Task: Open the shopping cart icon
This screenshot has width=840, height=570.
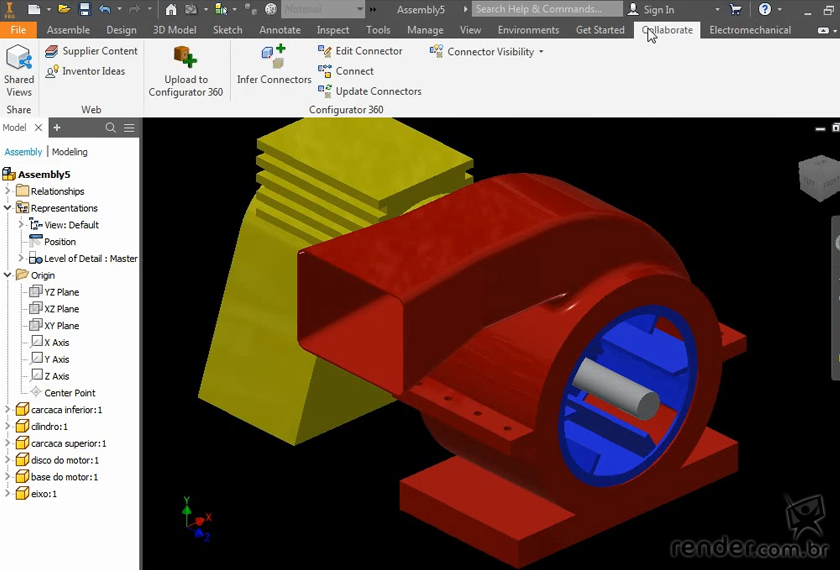Action: pyautogui.click(x=736, y=9)
